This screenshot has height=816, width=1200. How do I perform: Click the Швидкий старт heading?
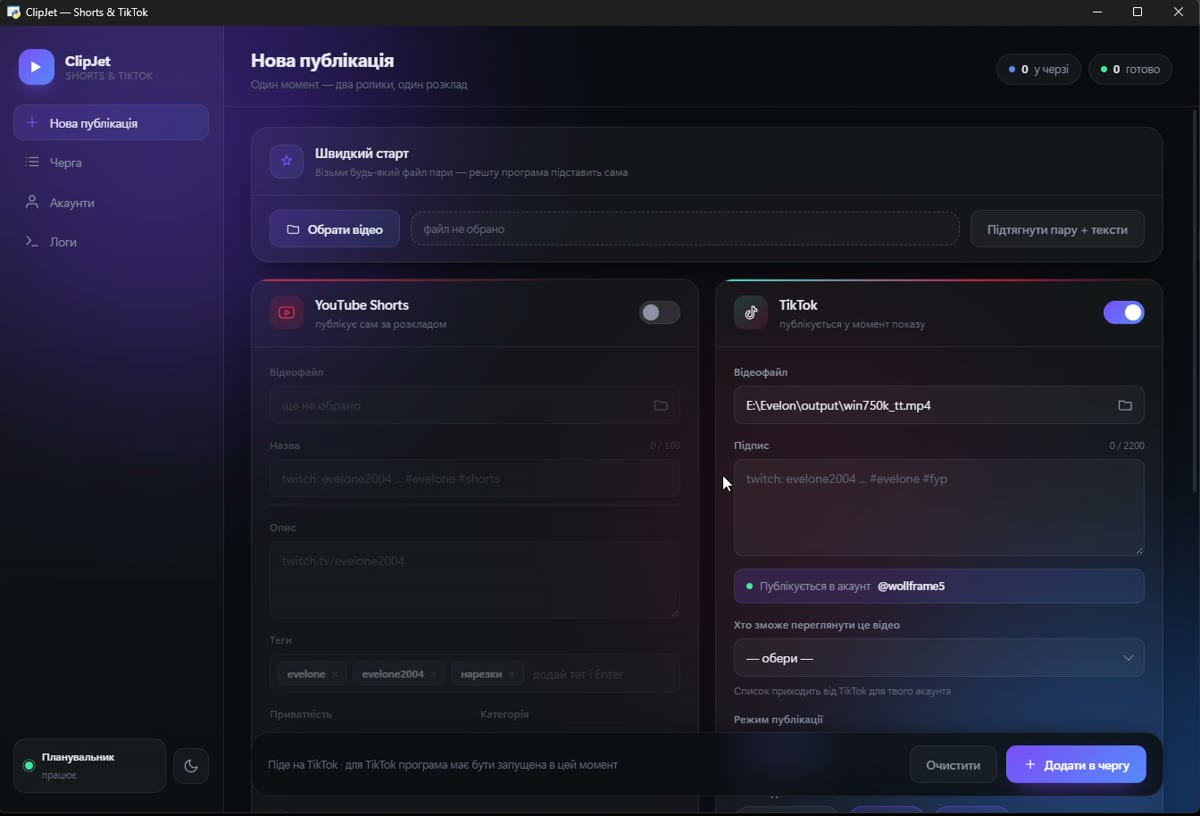(x=362, y=154)
